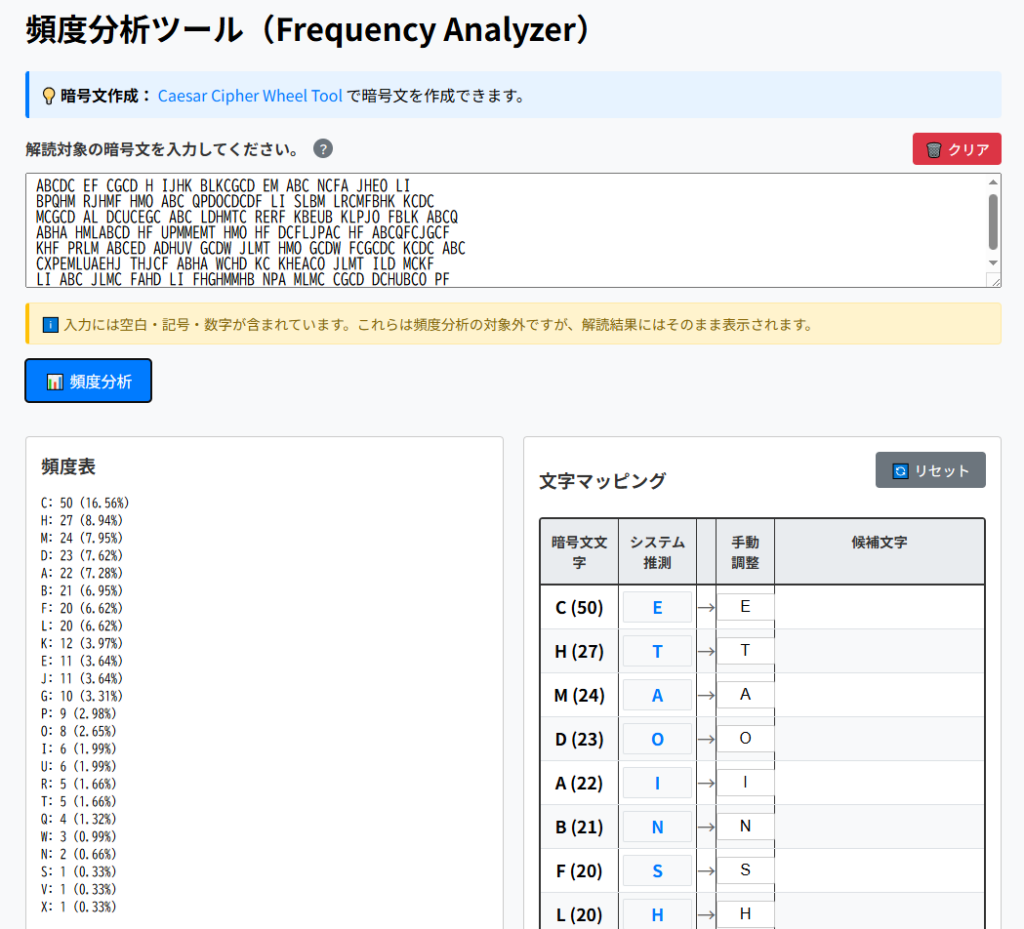The image size is (1024, 929).
Task: Open the Caesar Cipher Wheel Tool link
Action: point(250,96)
